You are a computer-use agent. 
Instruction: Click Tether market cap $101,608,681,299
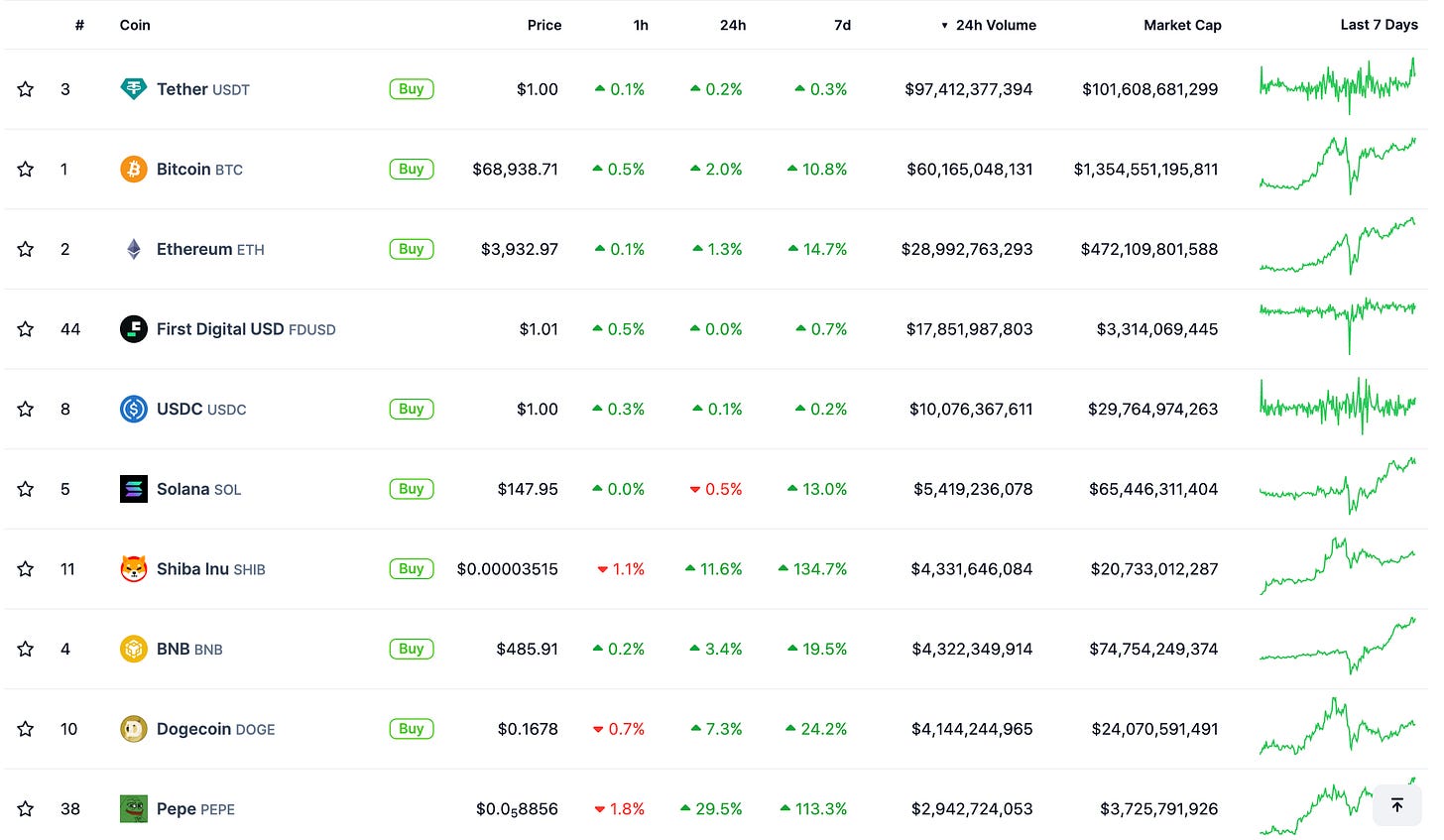tap(1149, 89)
